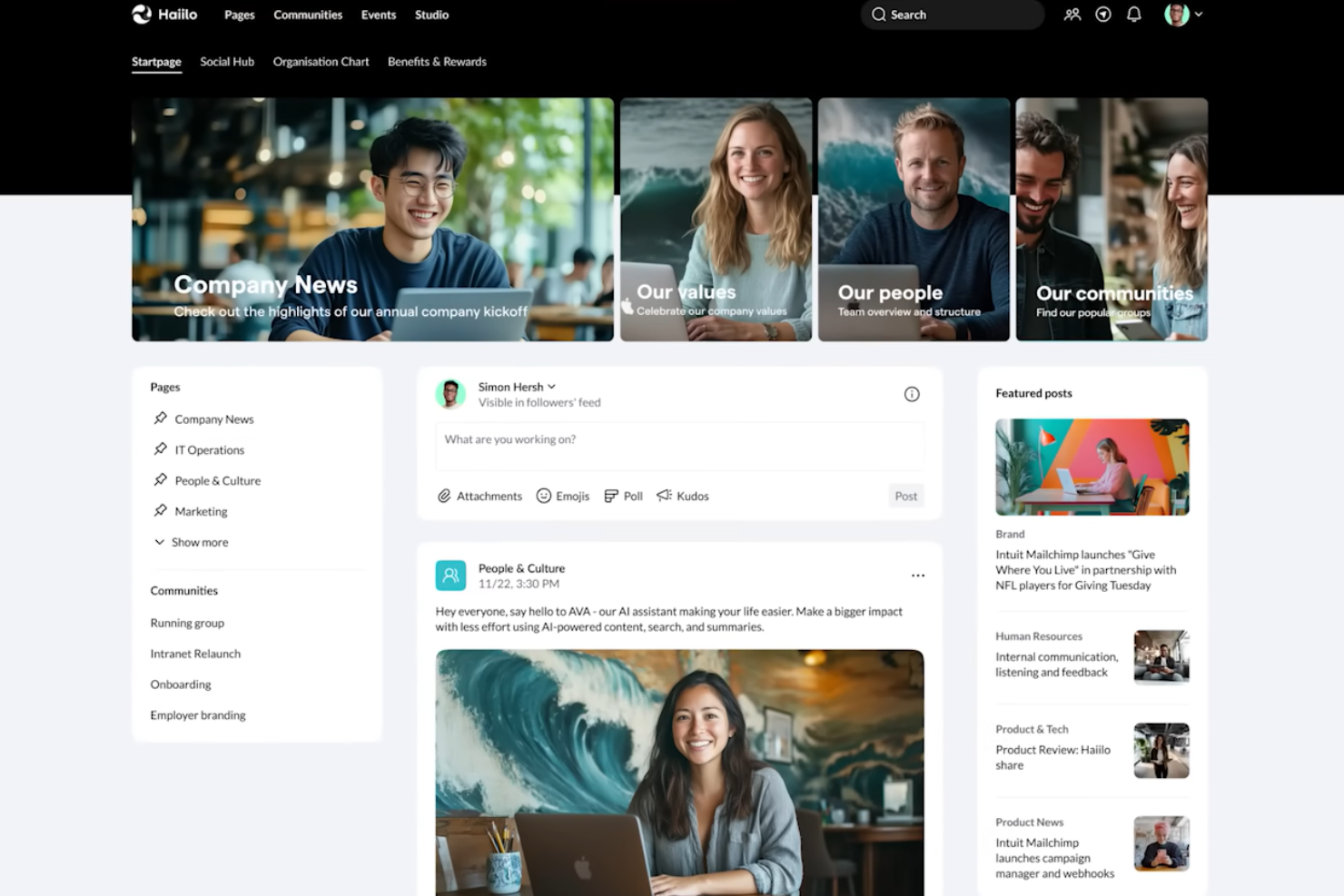Select the pinned IT Operations page

(209, 449)
